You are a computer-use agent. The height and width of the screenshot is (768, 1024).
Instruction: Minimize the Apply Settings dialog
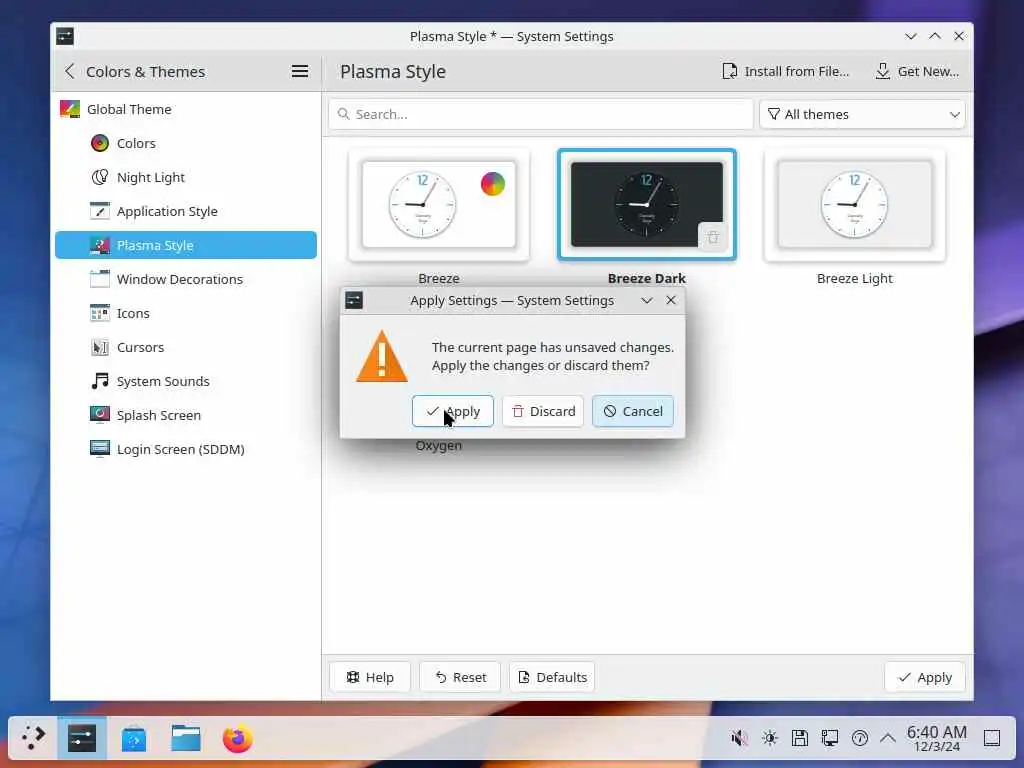pyautogui.click(x=647, y=300)
